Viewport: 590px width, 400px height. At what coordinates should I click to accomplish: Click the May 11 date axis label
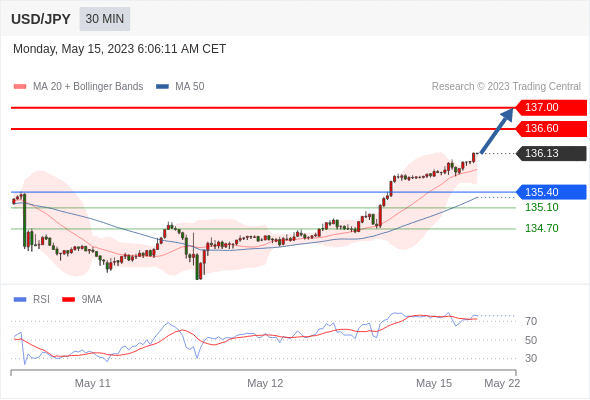(93, 383)
